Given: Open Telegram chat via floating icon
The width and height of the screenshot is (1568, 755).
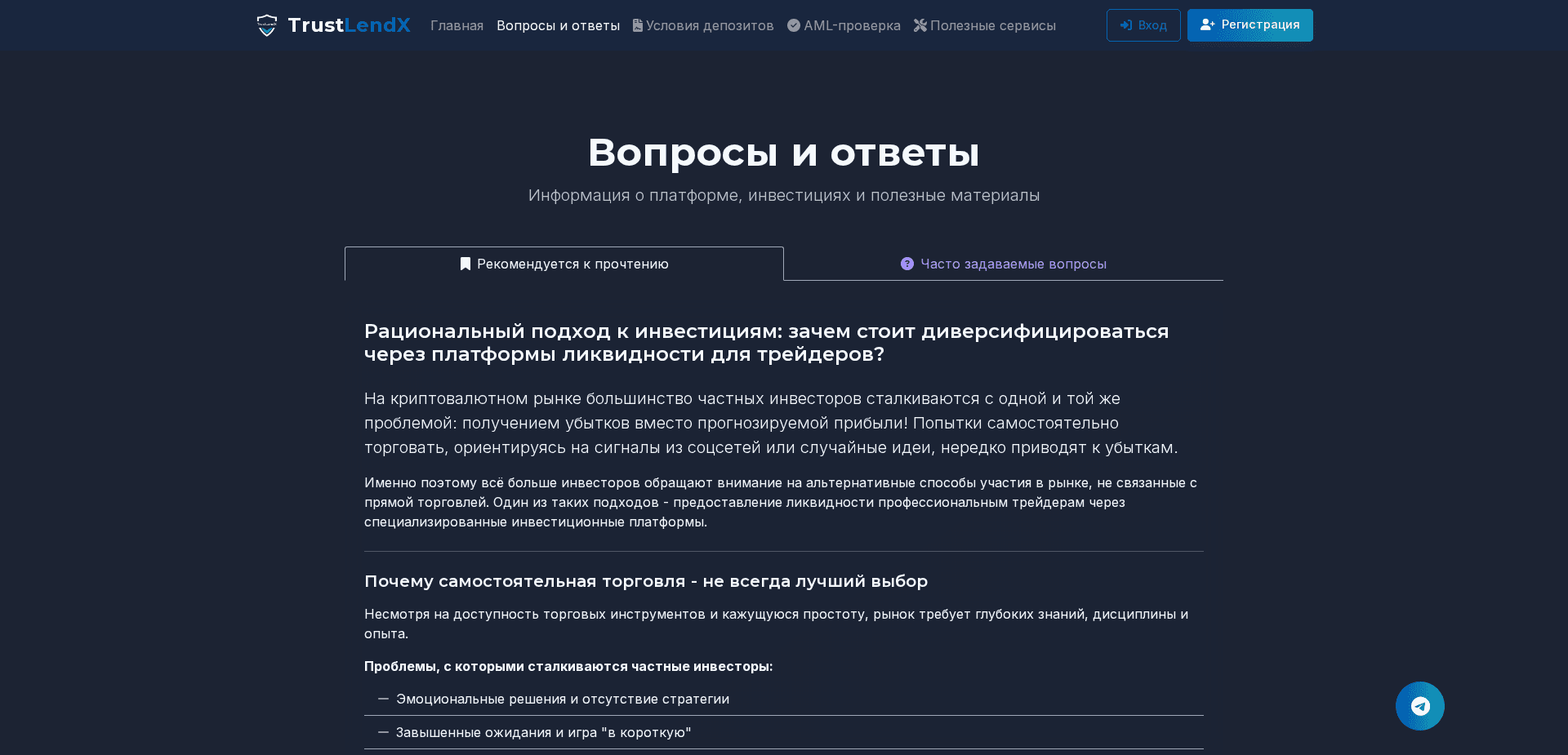Looking at the screenshot, I should tap(1420, 705).
